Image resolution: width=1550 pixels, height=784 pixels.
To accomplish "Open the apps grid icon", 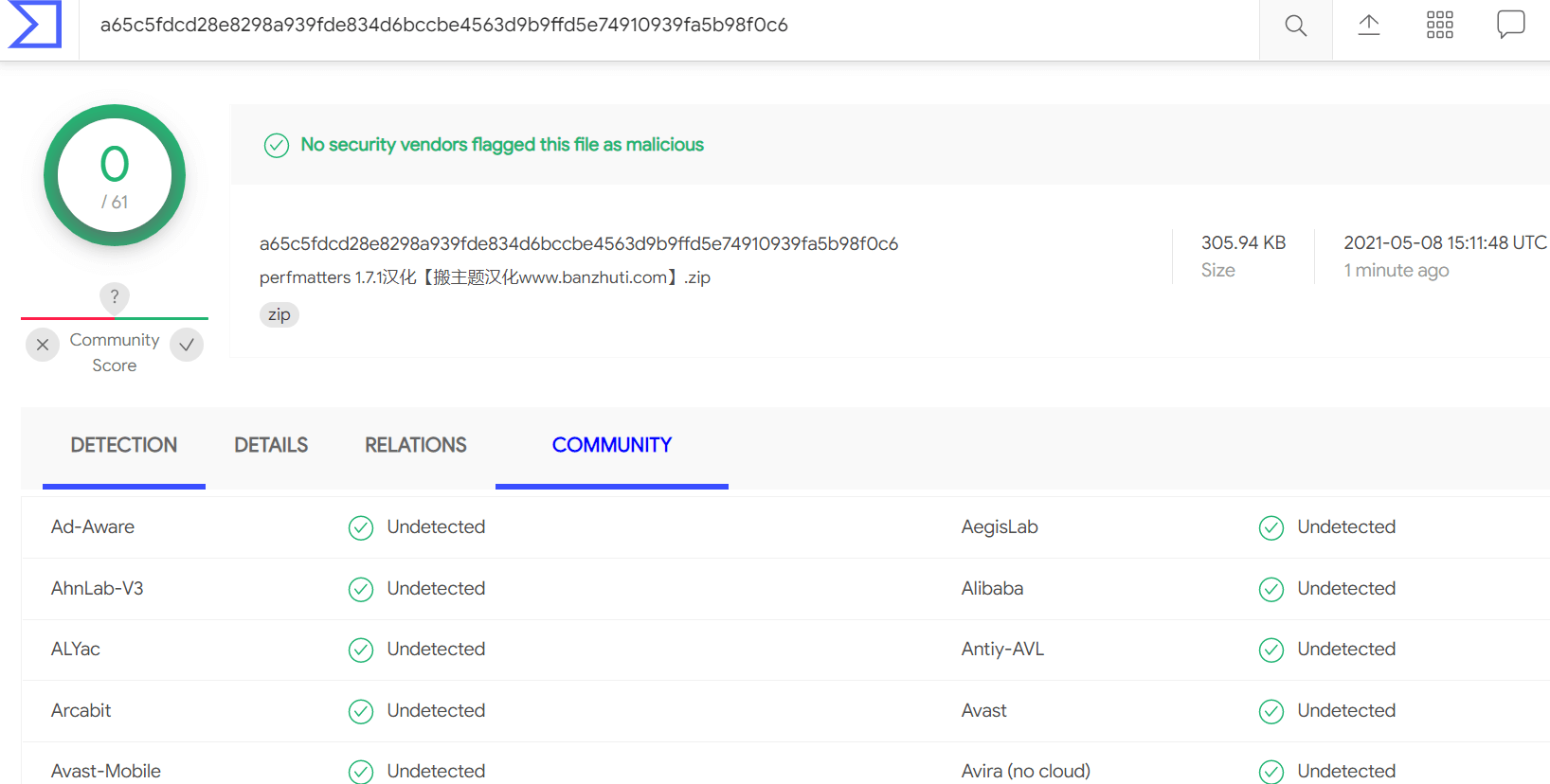I will coord(1439,26).
